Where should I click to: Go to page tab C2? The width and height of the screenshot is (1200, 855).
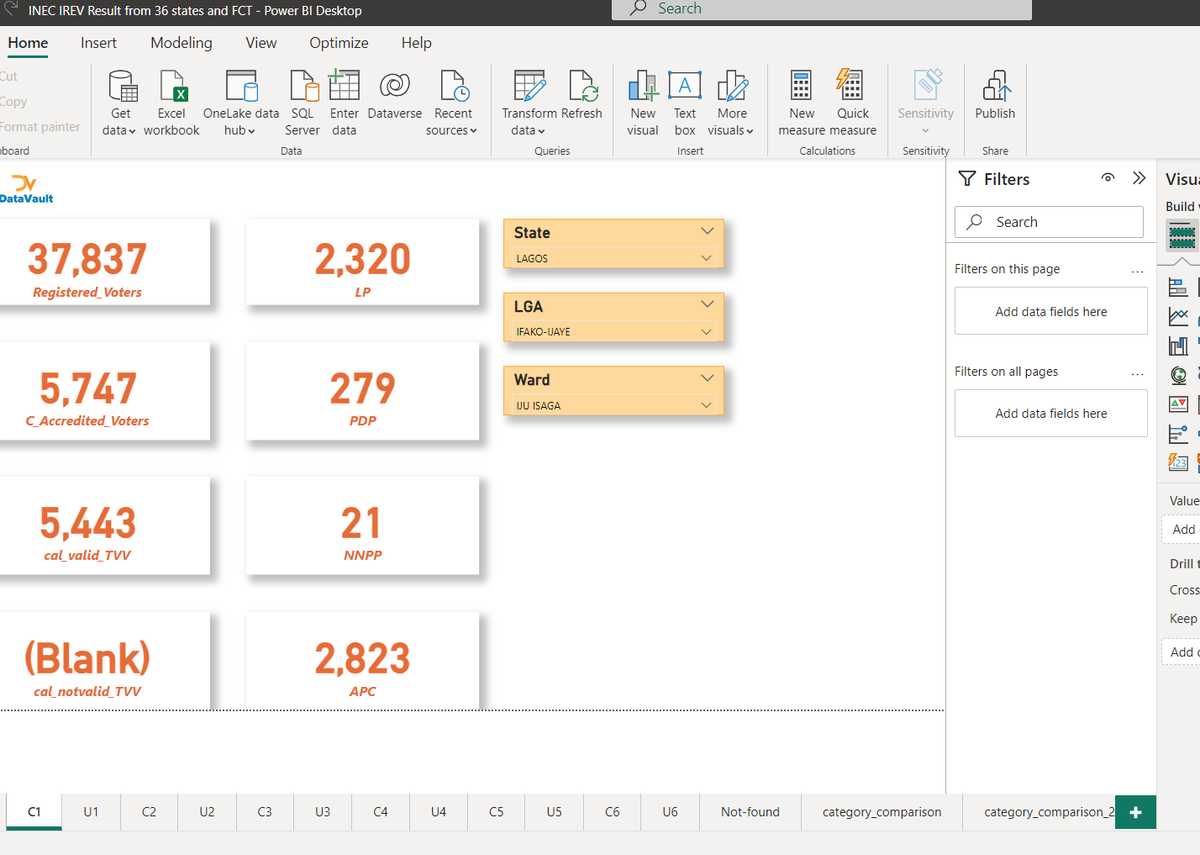149,812
